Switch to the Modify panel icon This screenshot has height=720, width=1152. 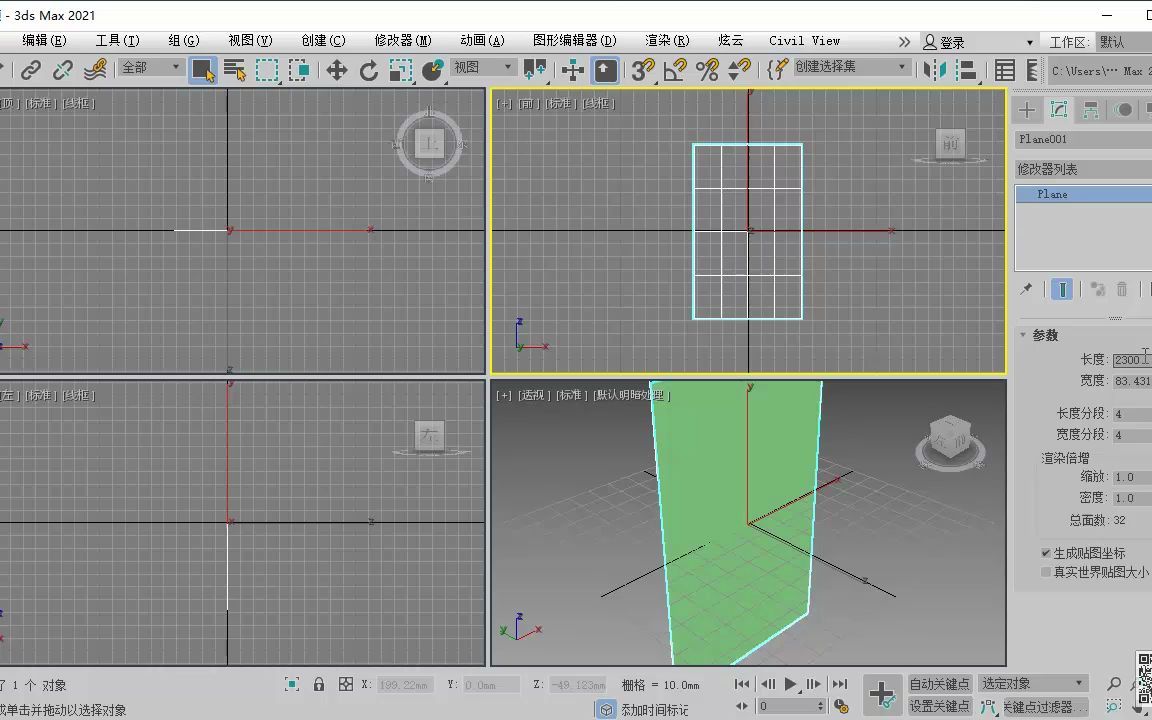[x=1058, y=109]
